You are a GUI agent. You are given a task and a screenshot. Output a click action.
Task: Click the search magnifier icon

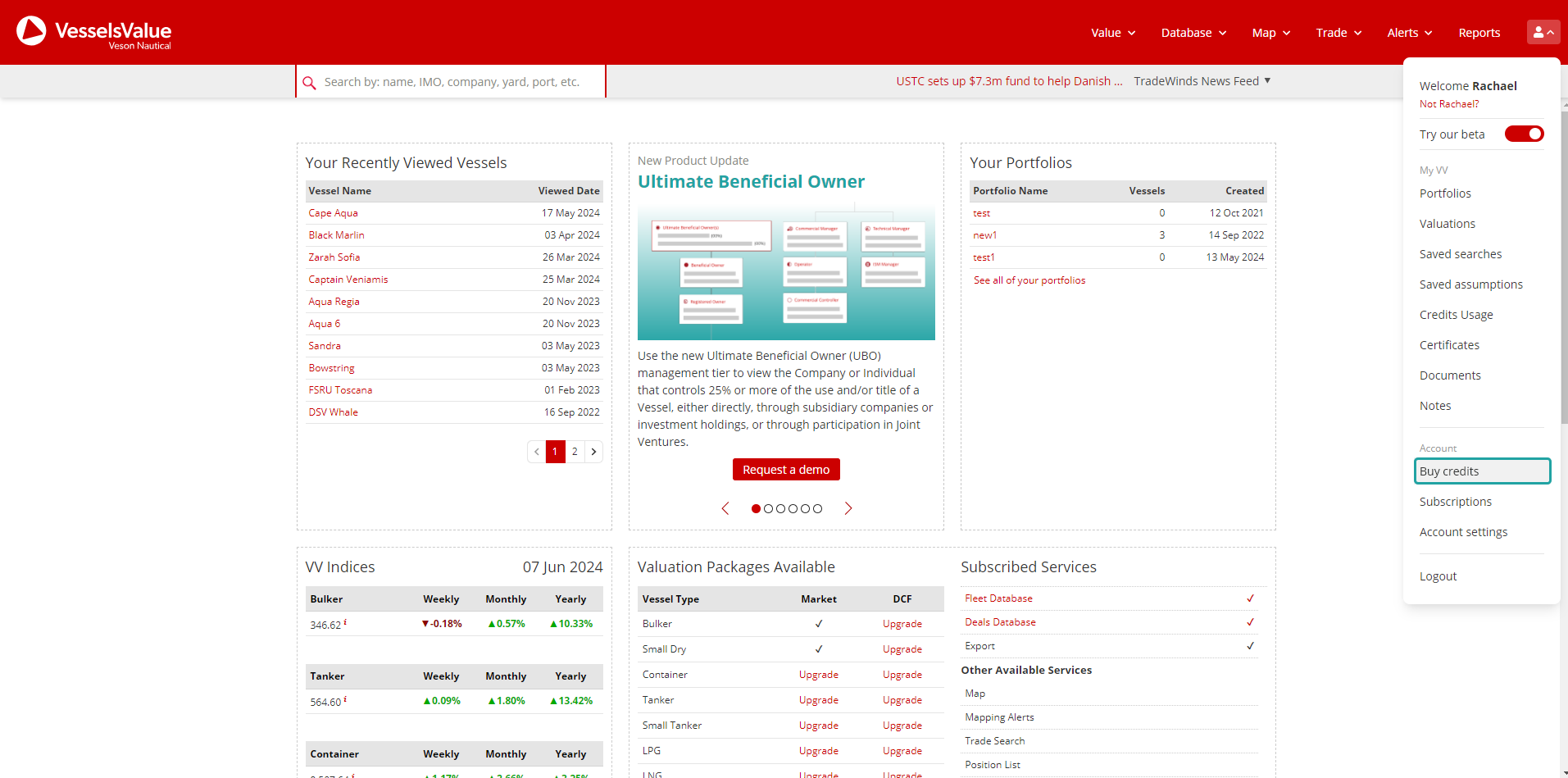309,83
